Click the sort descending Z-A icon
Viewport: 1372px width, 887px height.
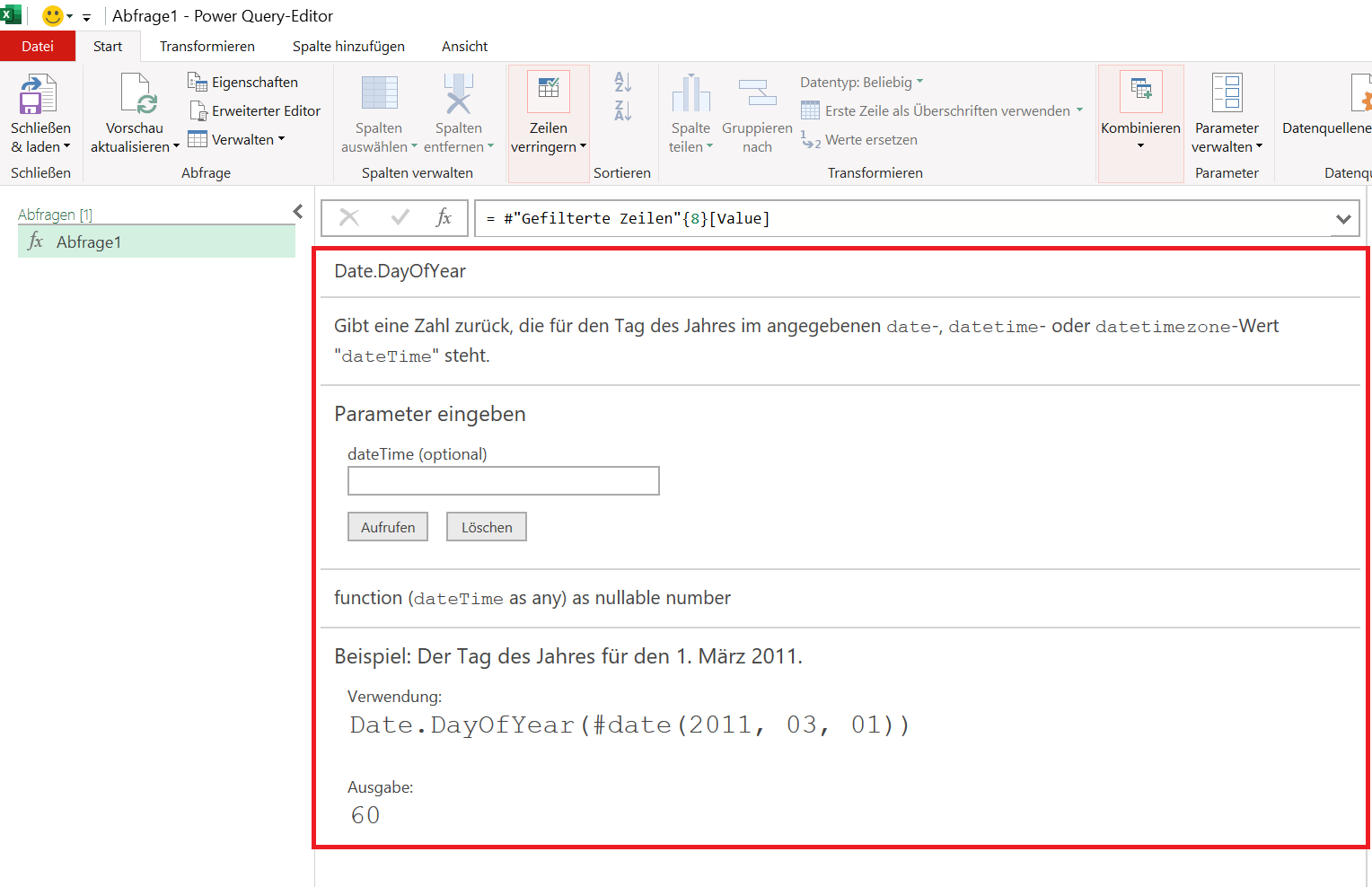(623, 110)
